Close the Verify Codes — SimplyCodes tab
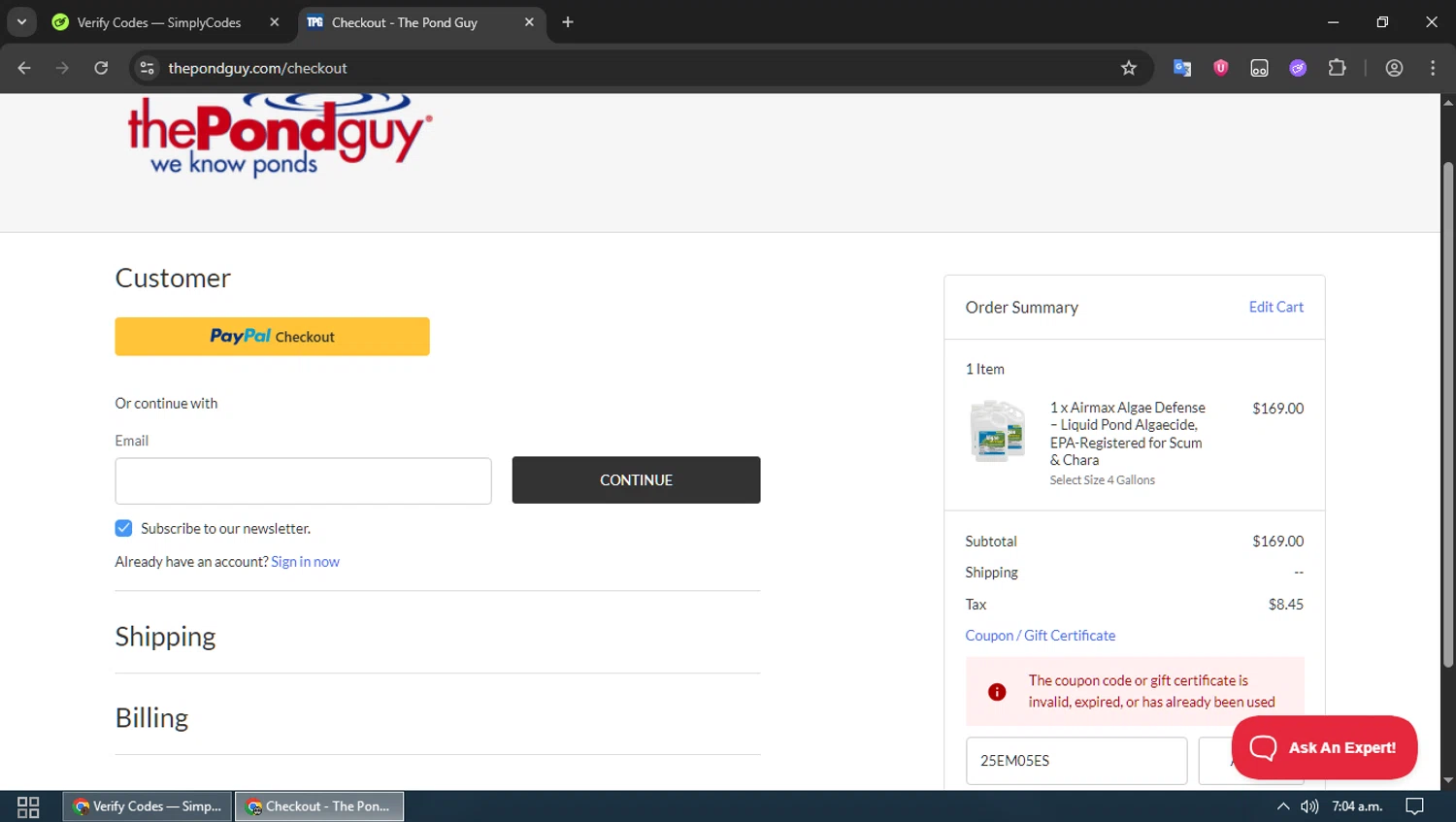 pyautogui.click(x=275, y=22)
